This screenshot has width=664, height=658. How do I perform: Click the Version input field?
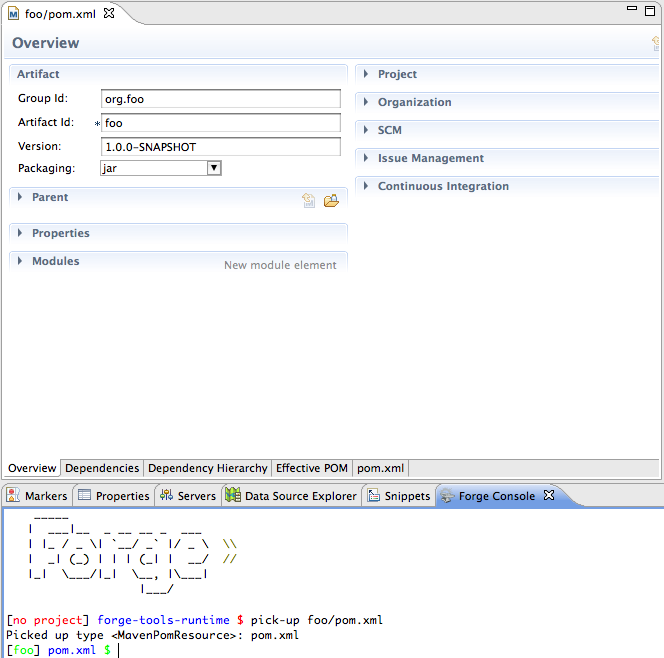coord(221,147)
